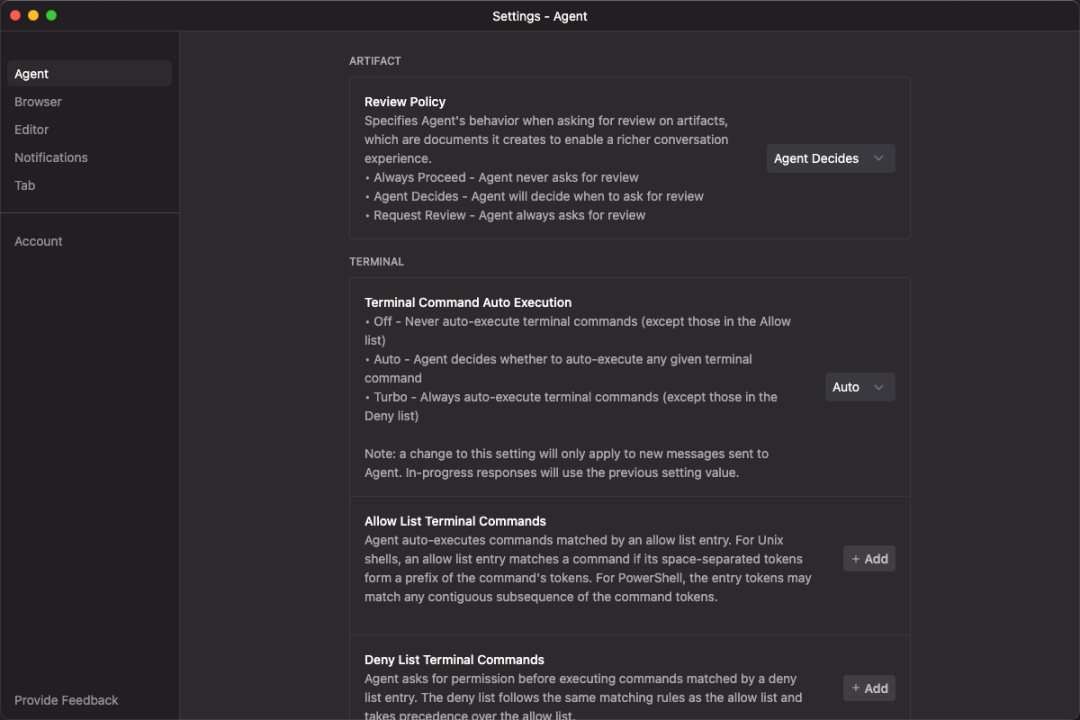1080x720 pixels.
Task: Click the Review Policy setting title
Action: point(405,102)
